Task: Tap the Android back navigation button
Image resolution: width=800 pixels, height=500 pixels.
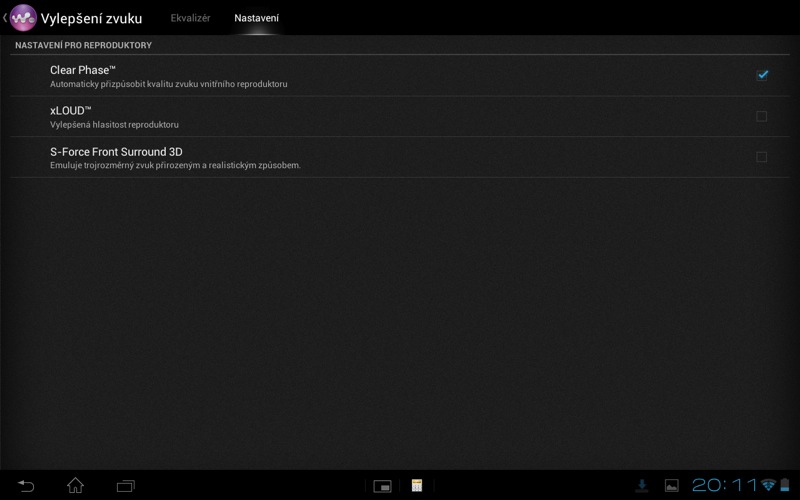Action: coord(26,485)
